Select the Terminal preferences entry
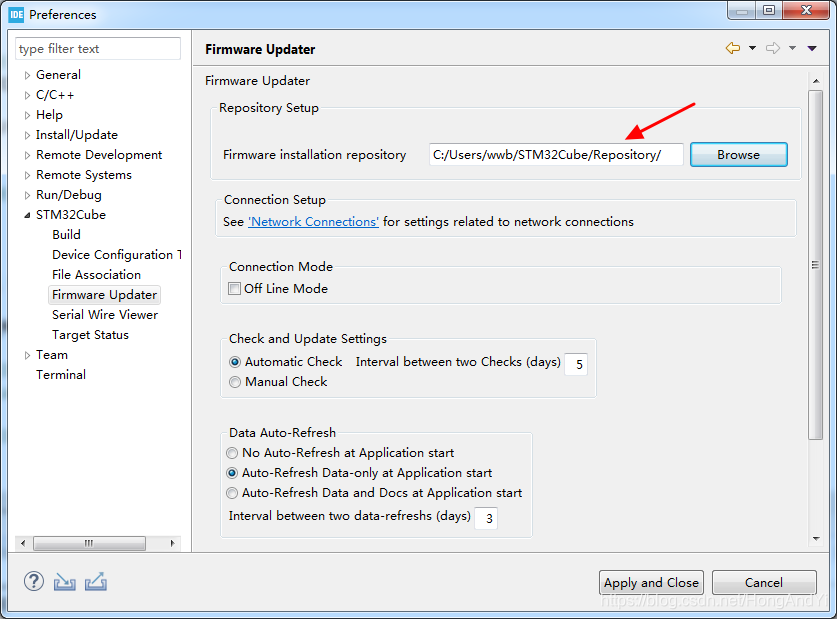Viewport: 837px width, 619px height. 61,375
